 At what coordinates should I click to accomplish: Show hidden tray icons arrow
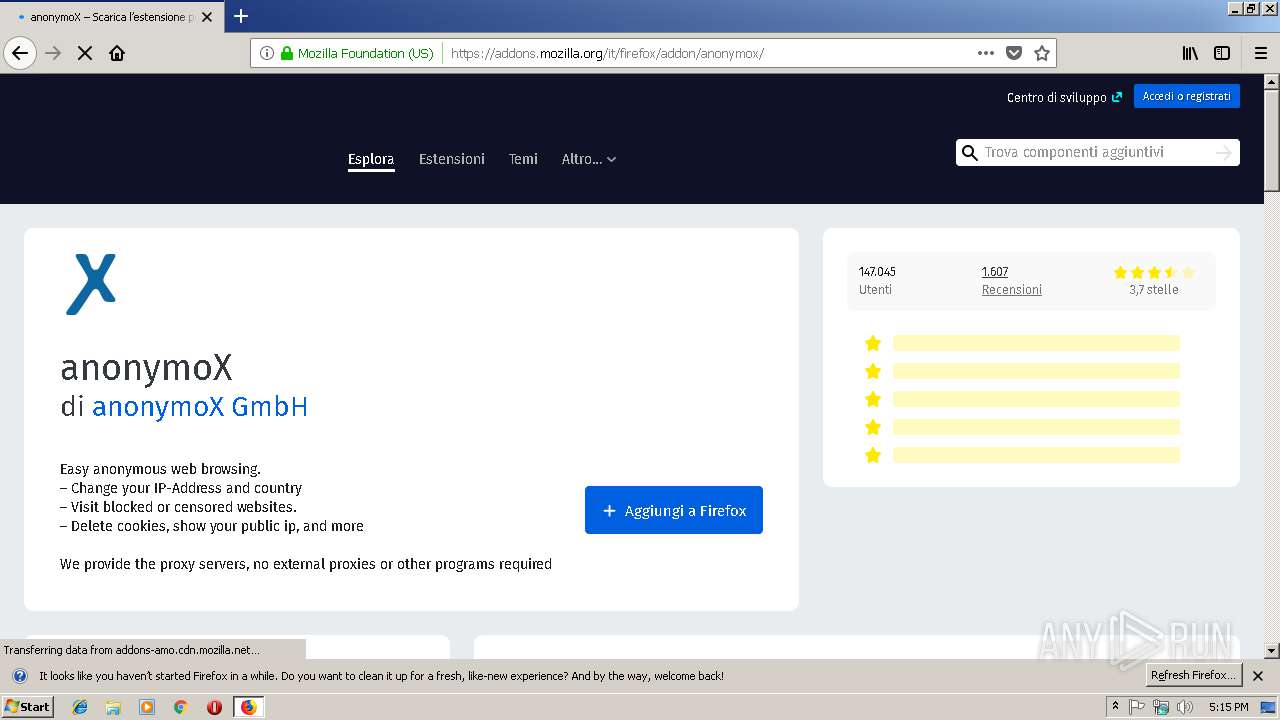[x=1115, y=707]
